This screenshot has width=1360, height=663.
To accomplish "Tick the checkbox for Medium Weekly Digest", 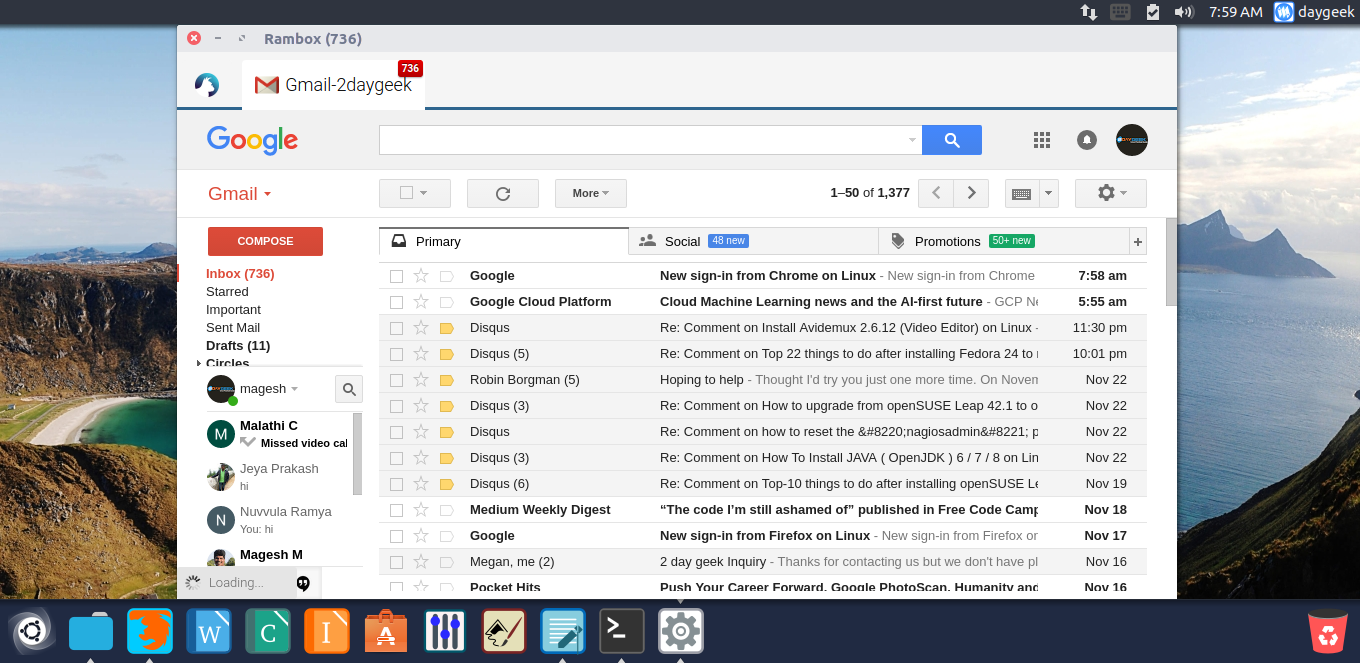I will pyautogui.click(x=397, y=510).
